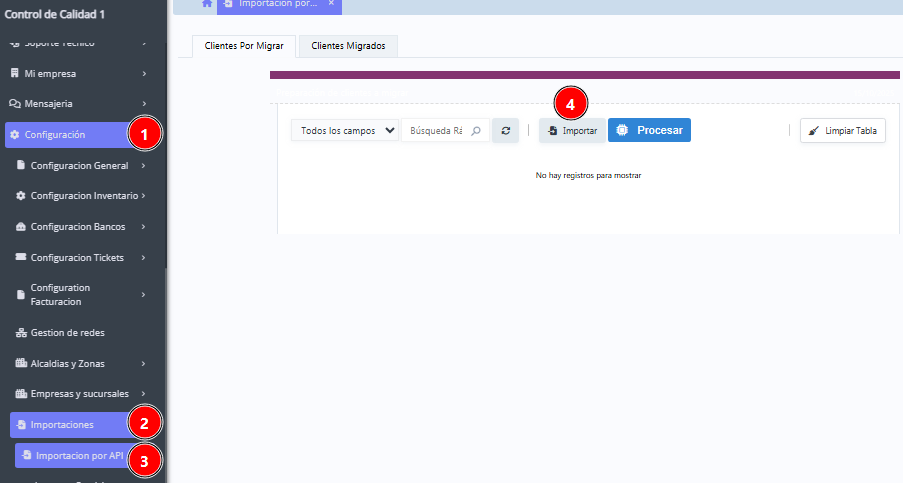Close the Importacion por API page tab
Viewport: 903px width, 483px height.
click(331, 4)
